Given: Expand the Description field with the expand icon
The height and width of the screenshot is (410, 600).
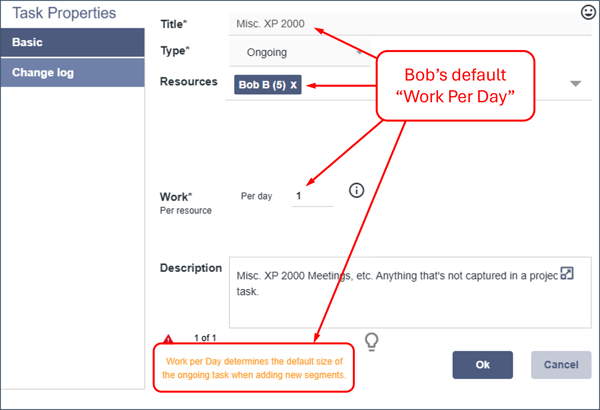Looking at the screenshot, I should 567,273.
